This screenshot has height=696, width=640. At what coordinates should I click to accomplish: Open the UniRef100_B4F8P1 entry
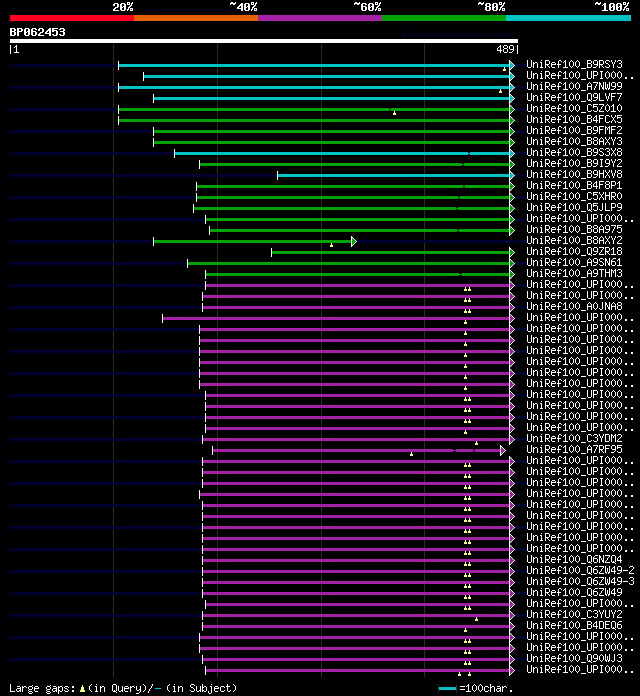coord(574,186)
